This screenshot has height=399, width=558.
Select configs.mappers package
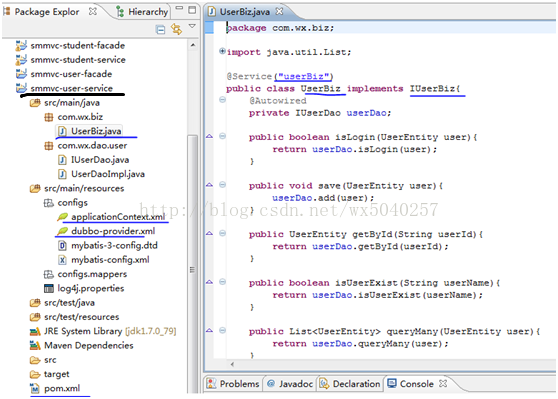click(x=92, y=274)
